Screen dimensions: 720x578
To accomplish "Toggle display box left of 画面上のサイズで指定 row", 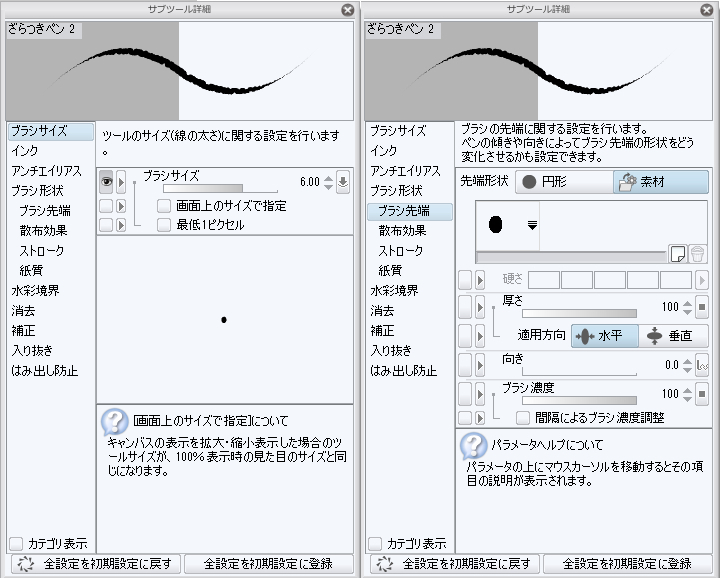I will (x=106, y=206).
